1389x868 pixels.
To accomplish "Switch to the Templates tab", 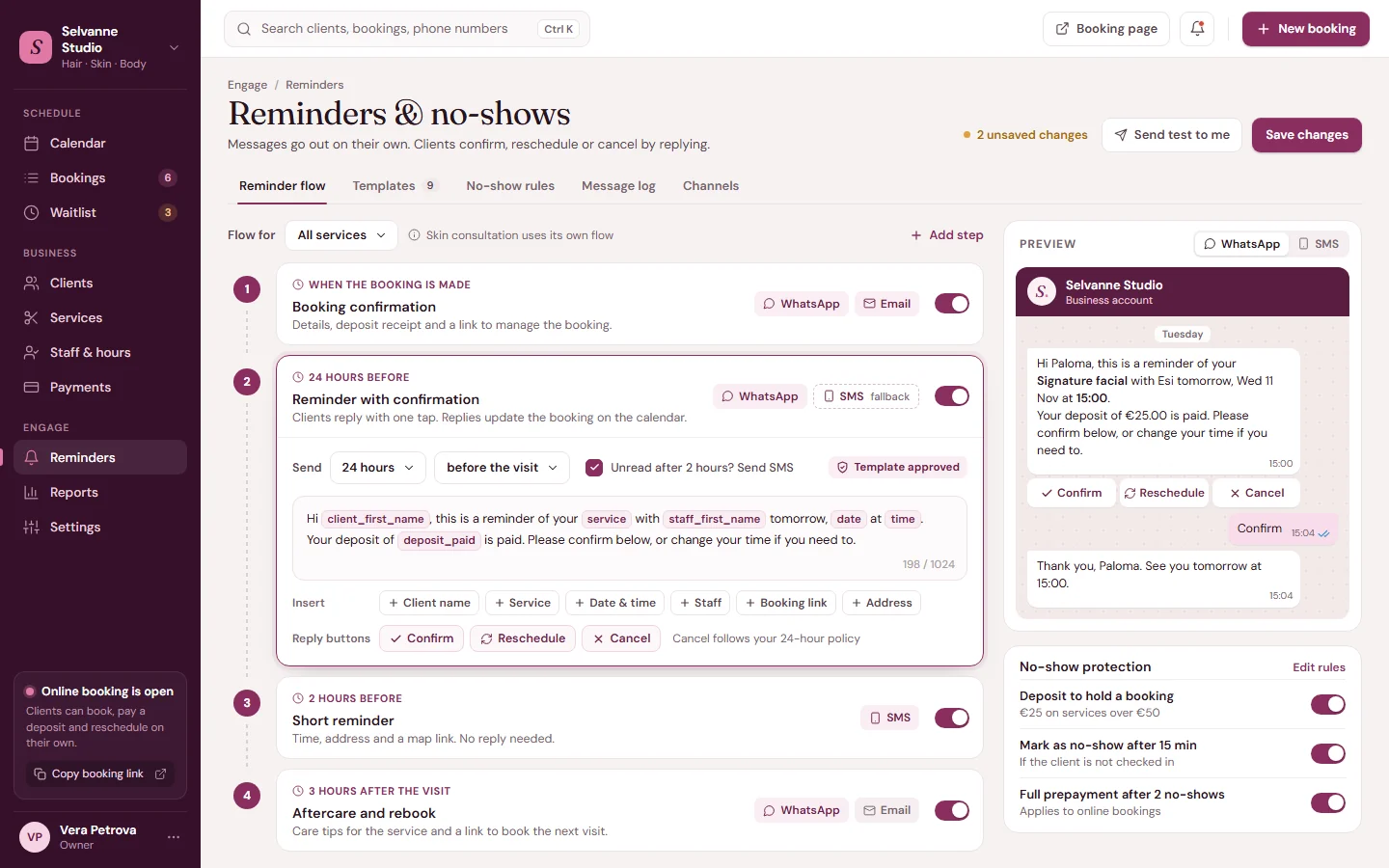I will click(395, 186).
